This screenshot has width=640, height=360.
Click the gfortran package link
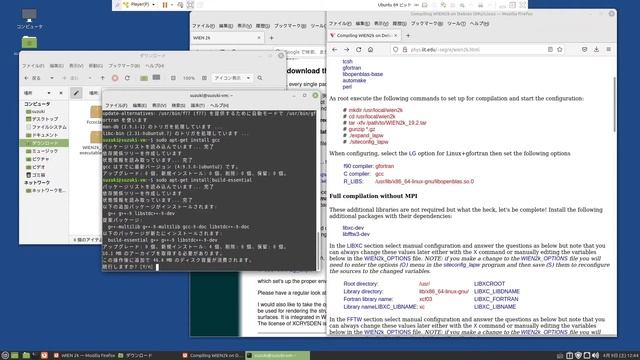(351, 68)
